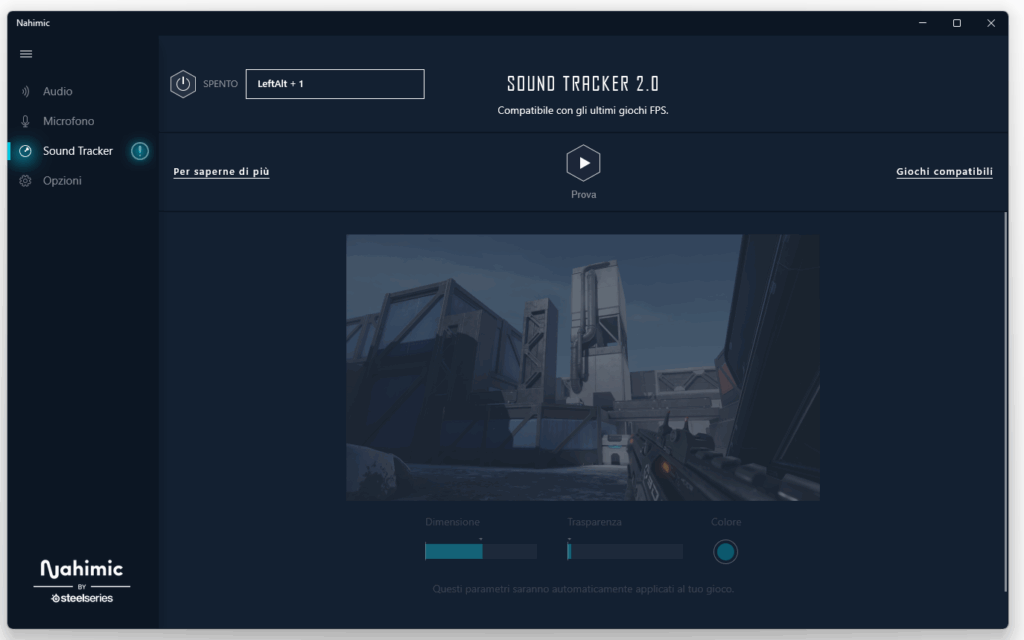
Task: Click the Dimensione label
Action: (453, 522)
